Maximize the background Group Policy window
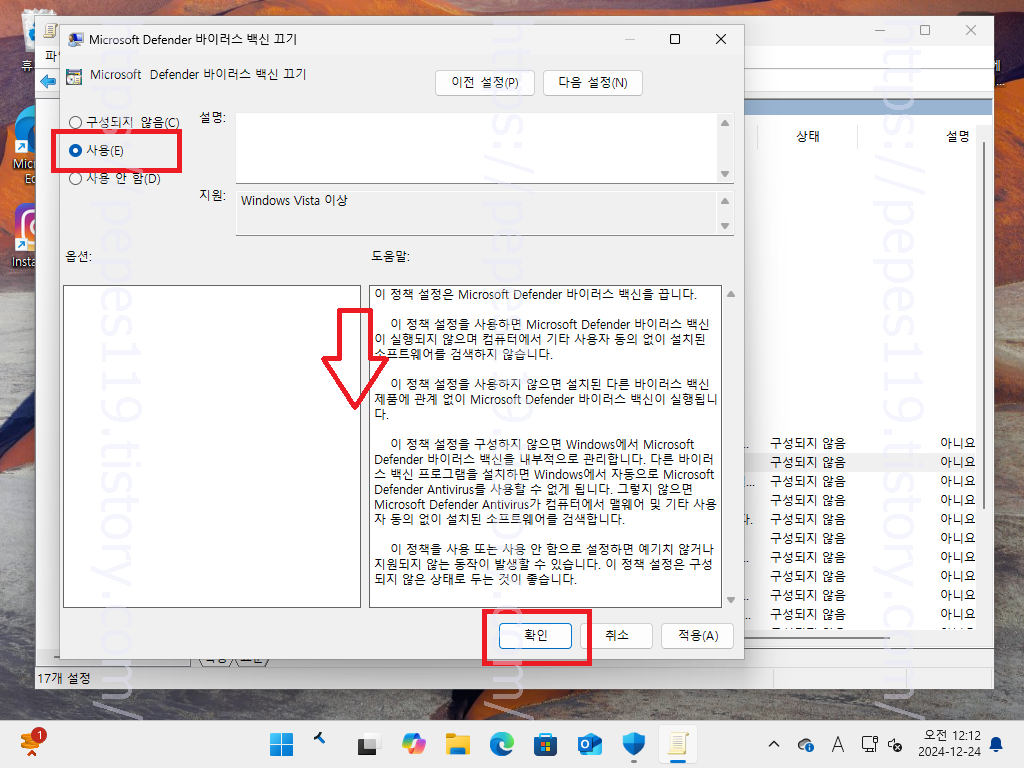Image resolution: width=1024 pixels, height=768 pixels. (925, 30)
